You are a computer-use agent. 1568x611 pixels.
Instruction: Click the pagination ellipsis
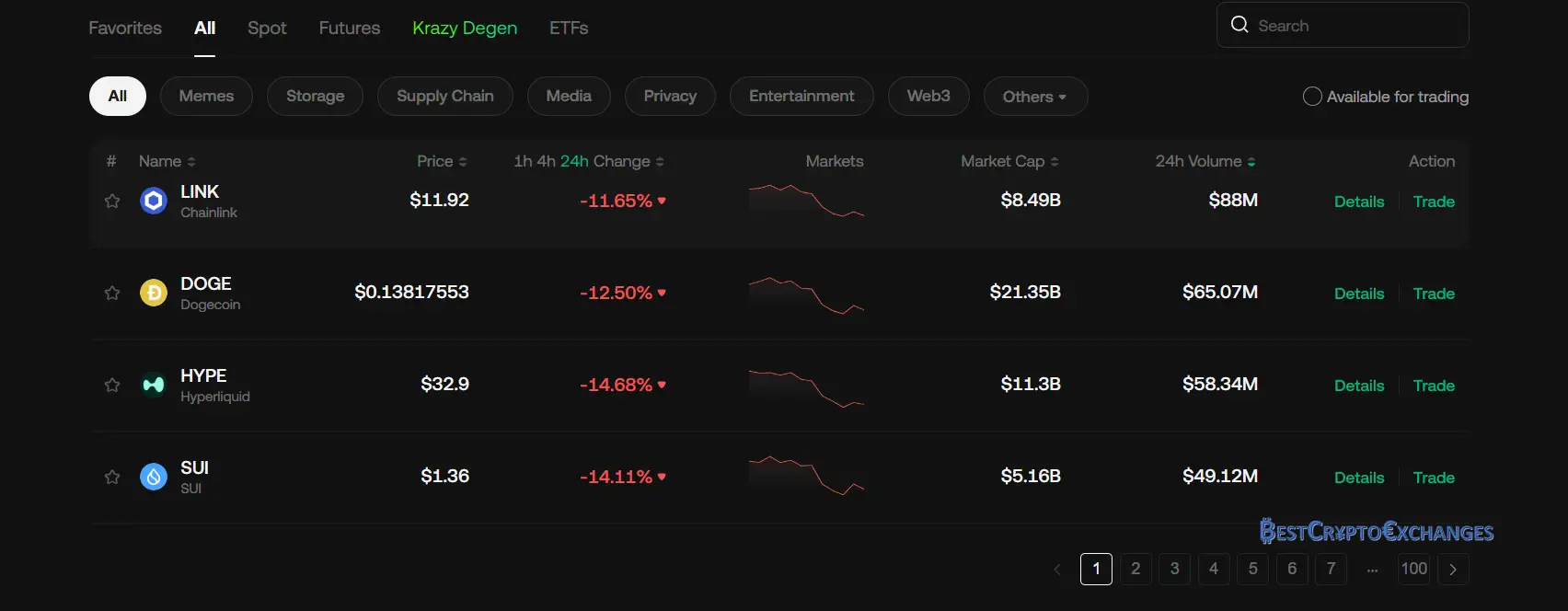point(1372,571)
